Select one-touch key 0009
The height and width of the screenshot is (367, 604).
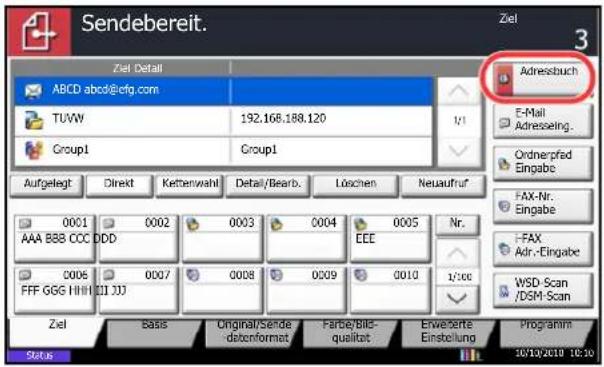pyautogui.click(x=306, y=290)
